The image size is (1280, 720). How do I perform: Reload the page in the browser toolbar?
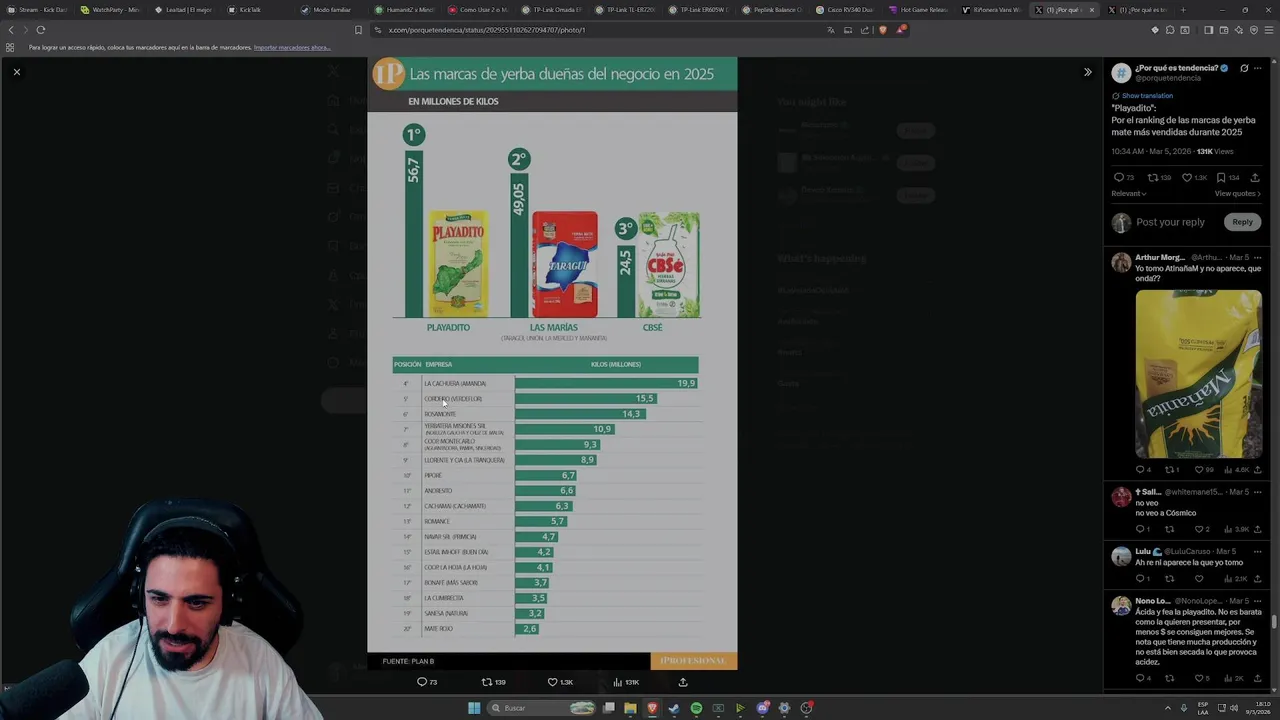(40, 30)
